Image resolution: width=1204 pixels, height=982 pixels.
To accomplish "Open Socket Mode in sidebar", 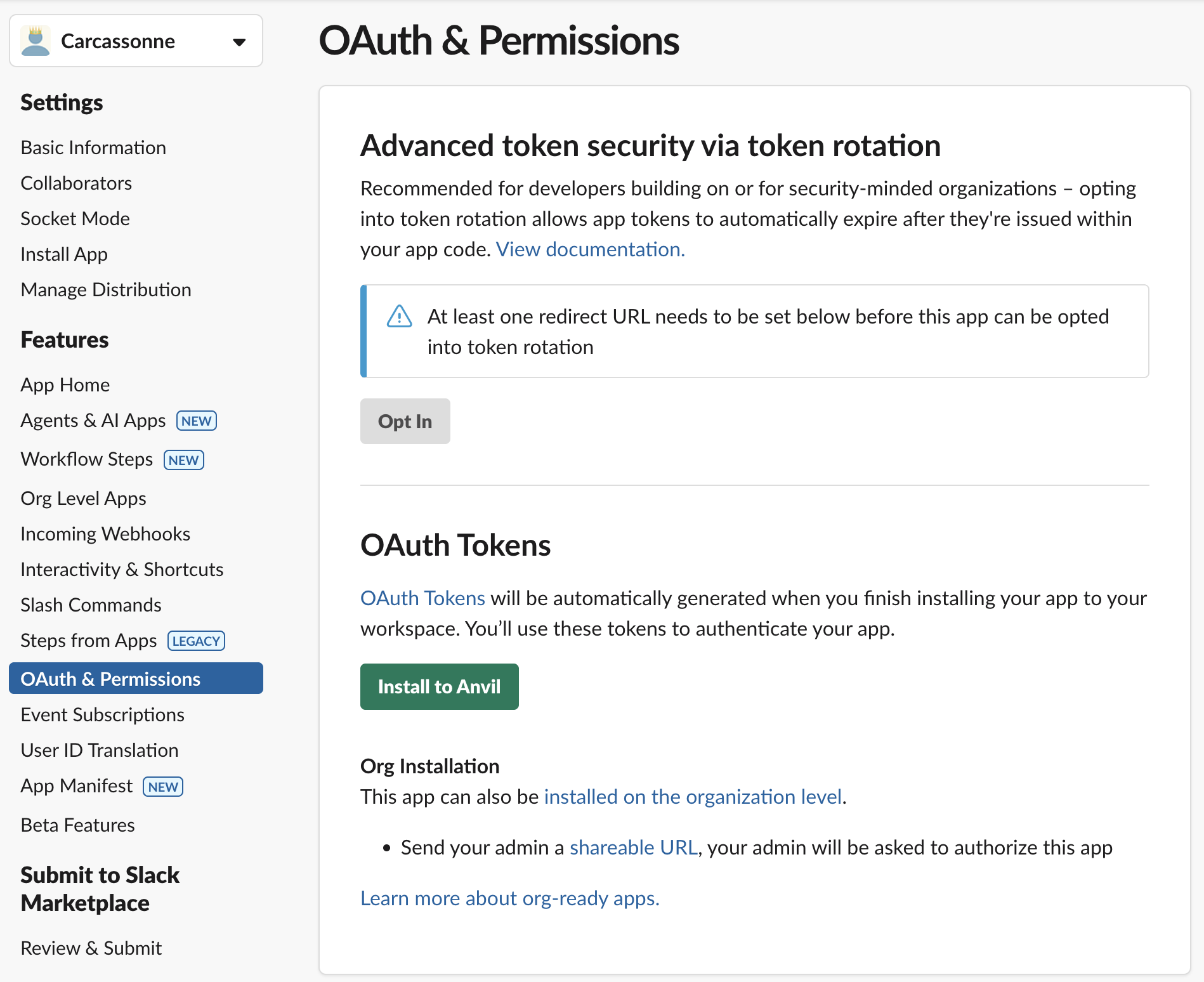I will click(x=75, y=219).
